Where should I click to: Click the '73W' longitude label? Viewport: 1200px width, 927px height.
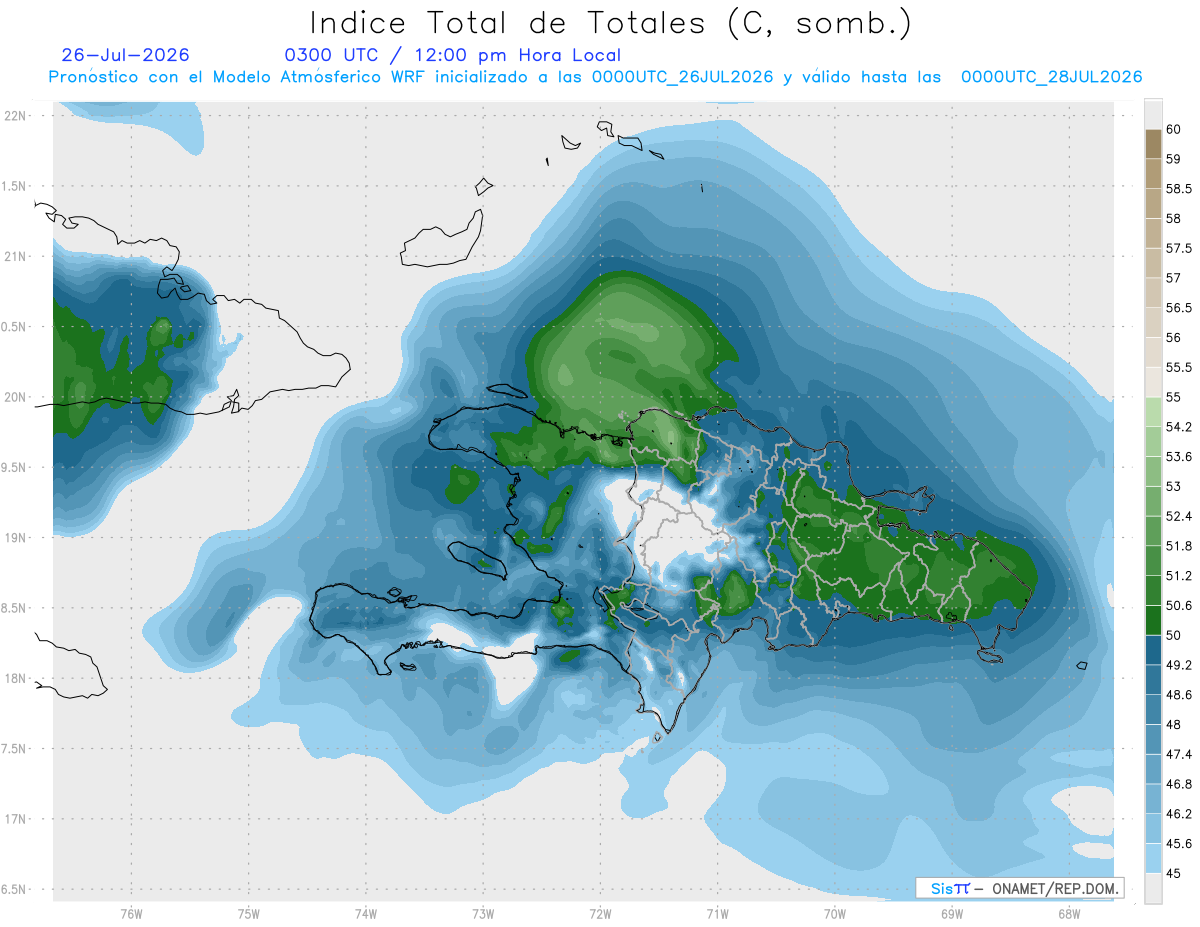483,914
